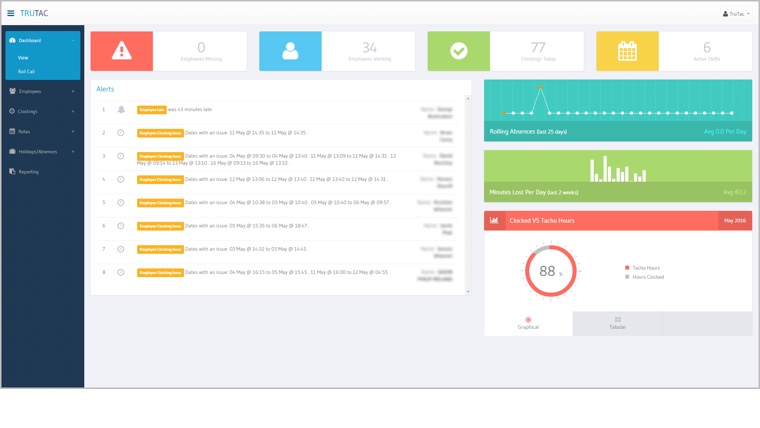This screenshot has height=428, width=760.
Task: Click the blue Employees Working person icon
Action: (x=290, y=51)
